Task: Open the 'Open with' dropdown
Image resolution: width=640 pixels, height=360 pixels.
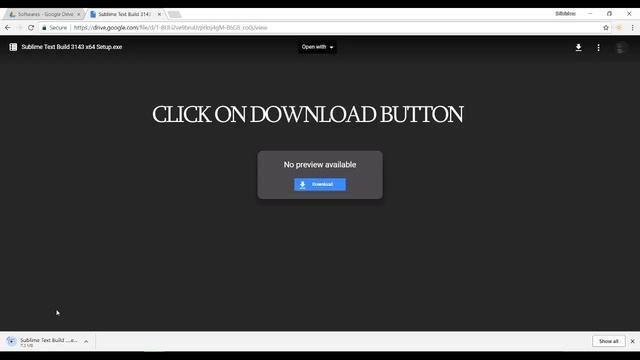Action: [317, 47]
